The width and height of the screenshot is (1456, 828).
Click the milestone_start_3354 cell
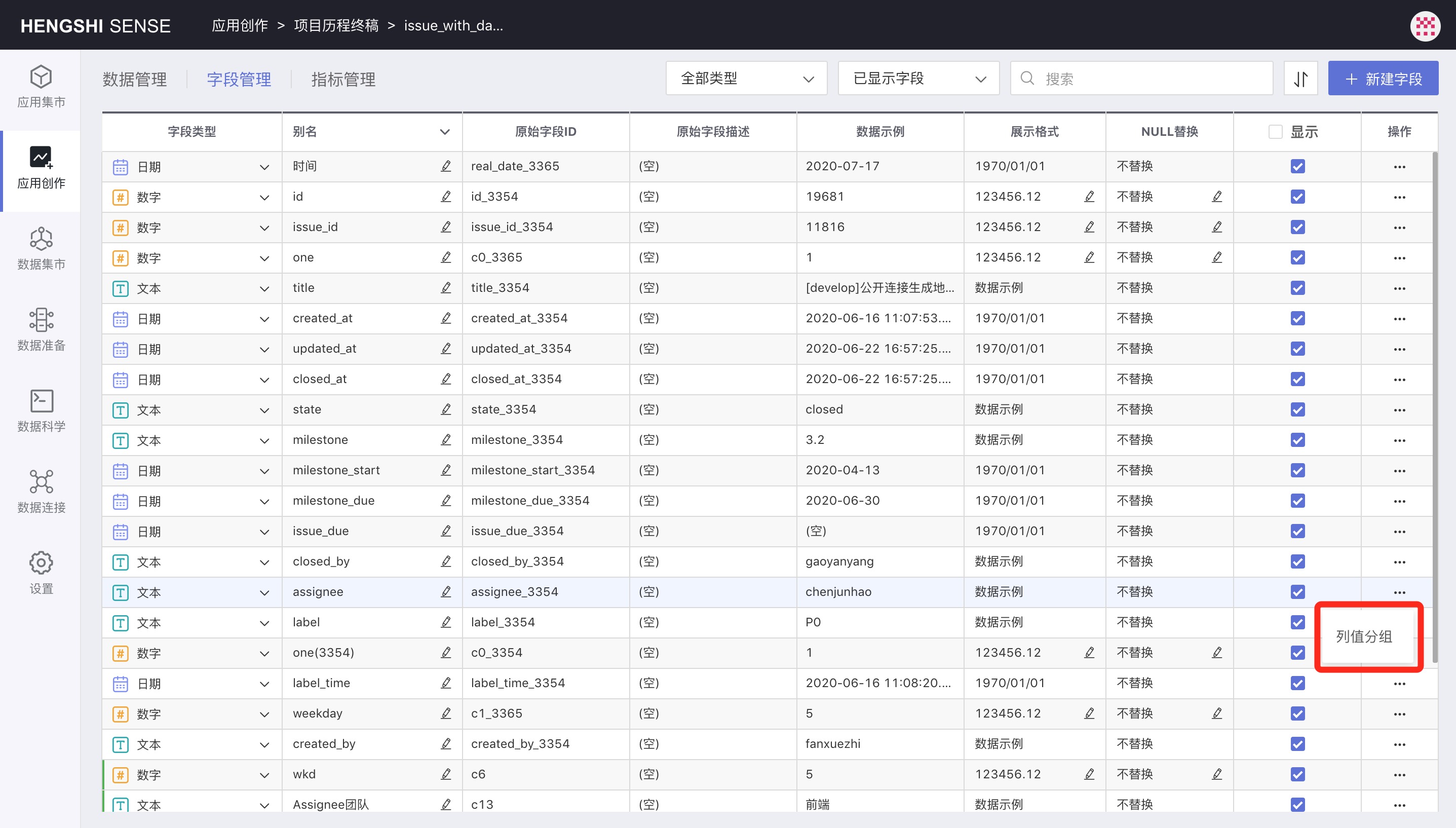pos(545,470)
